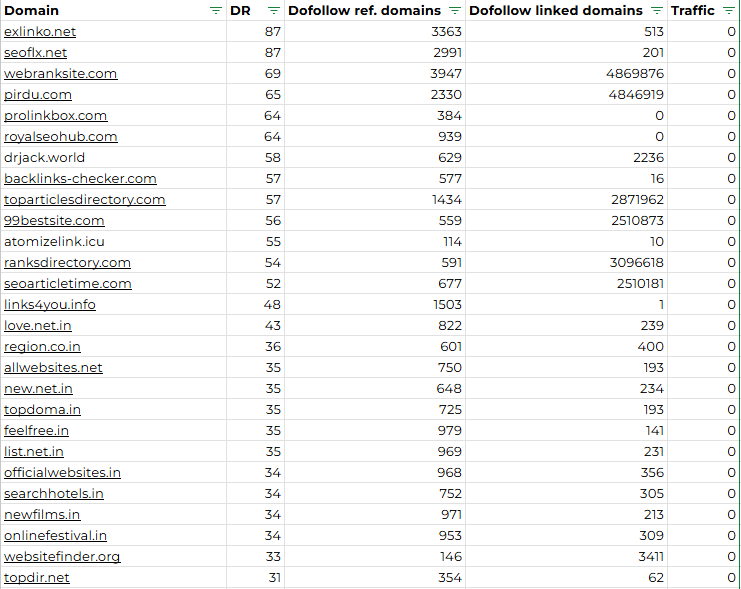Image resolution: width=741 pixels, height=589 pixels.
Task: Open the seoflx.net link
Action: (35, 52)
